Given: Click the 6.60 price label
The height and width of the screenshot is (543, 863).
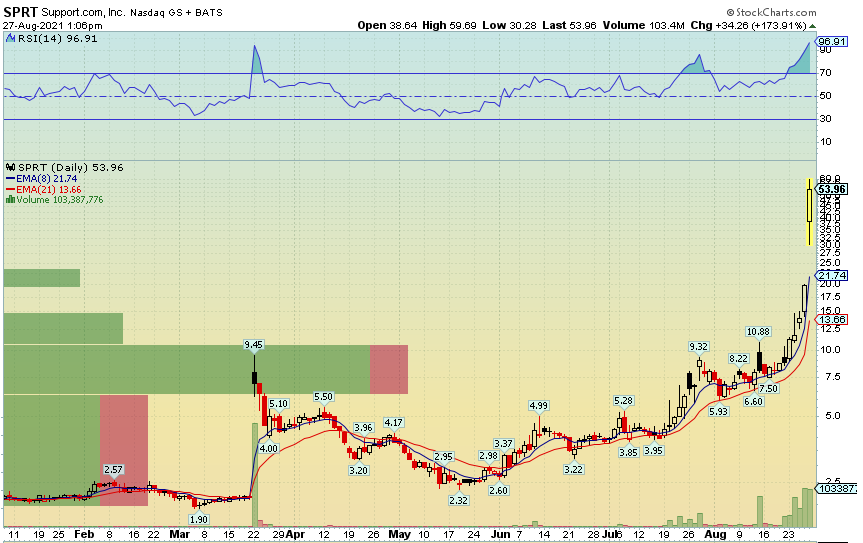Looking at the screenshot, I should (x=753, y=402).
